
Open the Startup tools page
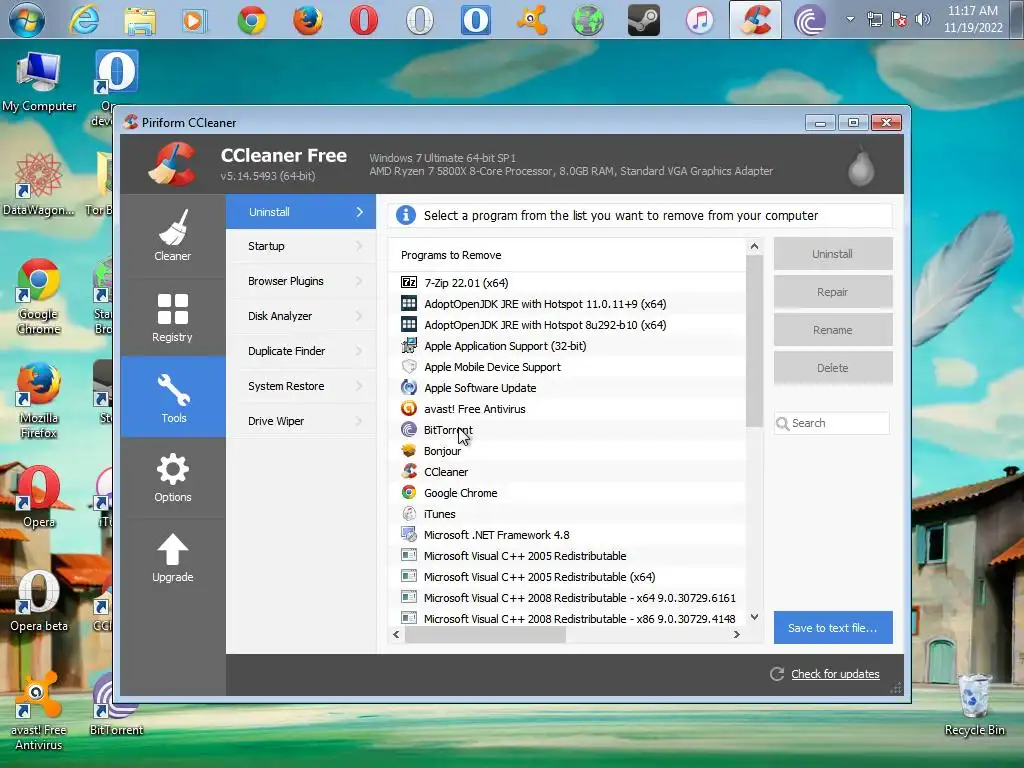pyautogui.click(x=301, y=246)
